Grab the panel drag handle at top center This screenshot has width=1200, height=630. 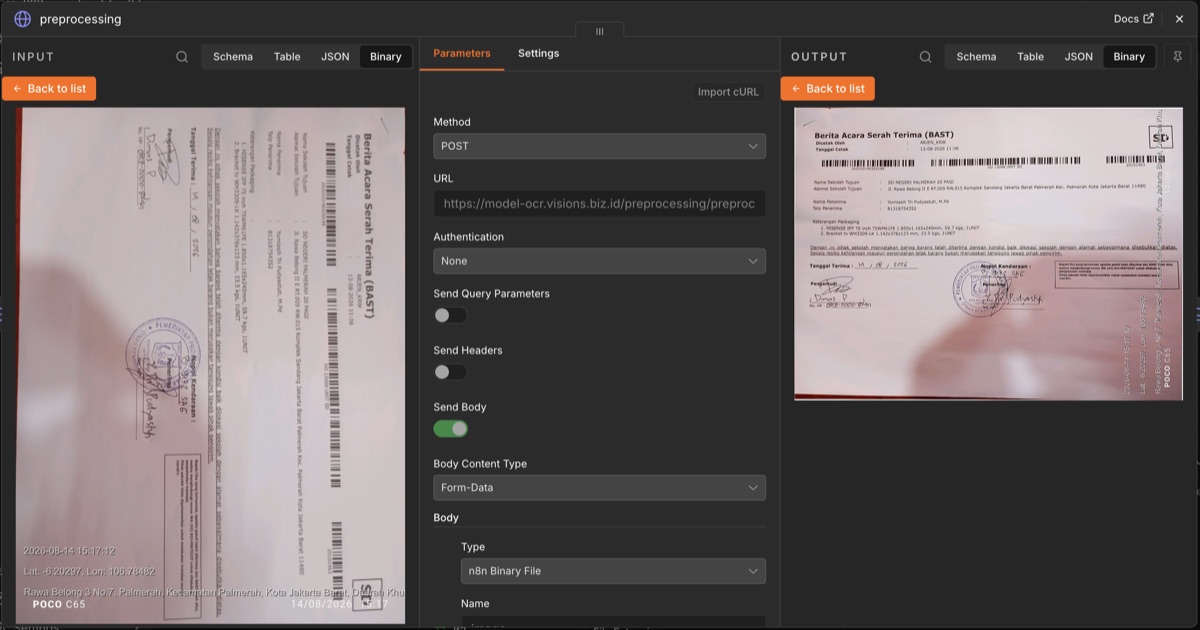tap(599, 31)
